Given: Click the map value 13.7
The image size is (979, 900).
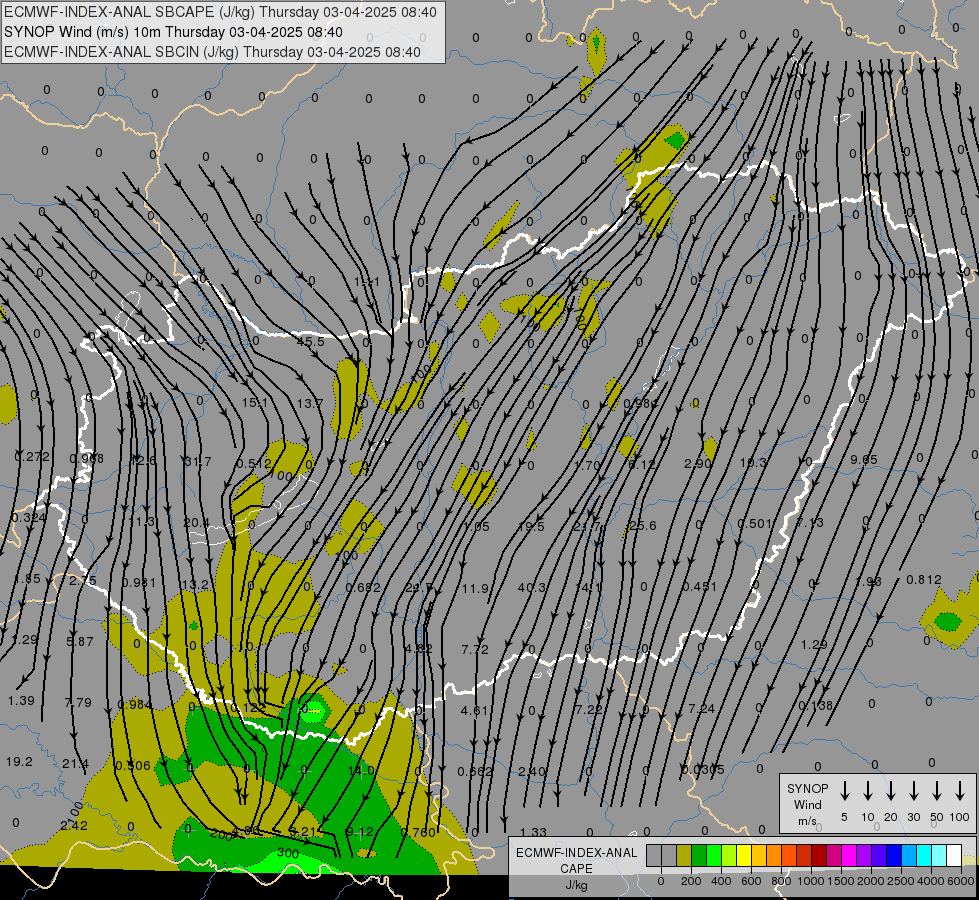Looking at the screenshot, I should 309,403.
